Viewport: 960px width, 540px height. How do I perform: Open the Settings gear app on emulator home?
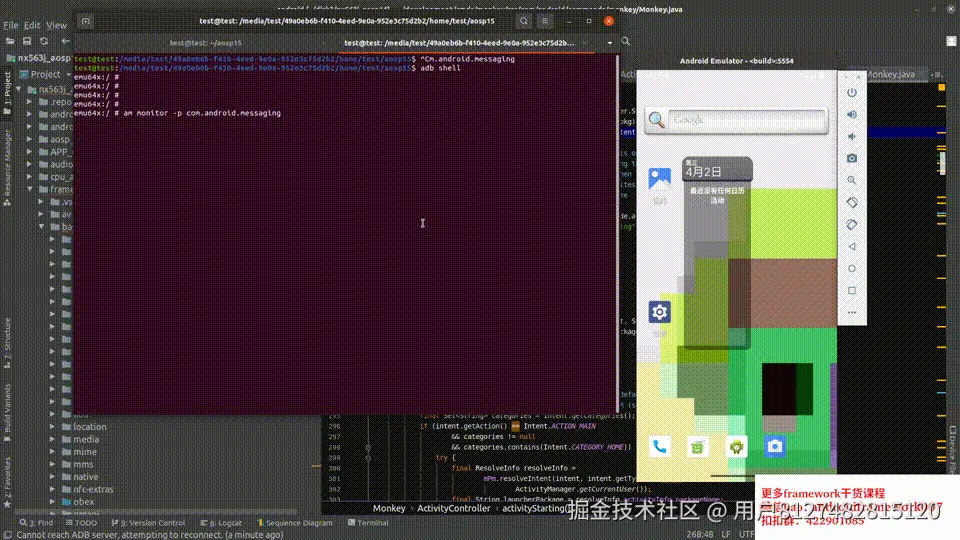(659, 312)
